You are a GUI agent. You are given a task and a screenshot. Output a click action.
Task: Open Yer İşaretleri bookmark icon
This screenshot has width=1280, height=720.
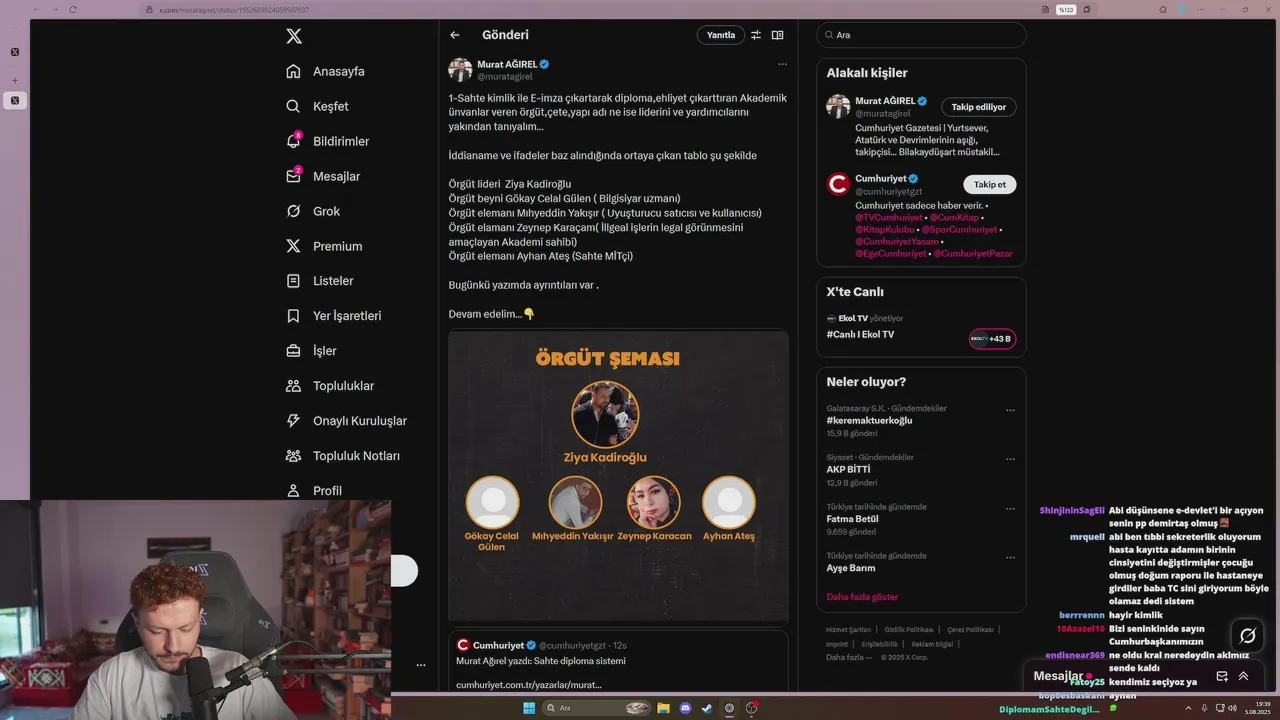coord(293,316)
